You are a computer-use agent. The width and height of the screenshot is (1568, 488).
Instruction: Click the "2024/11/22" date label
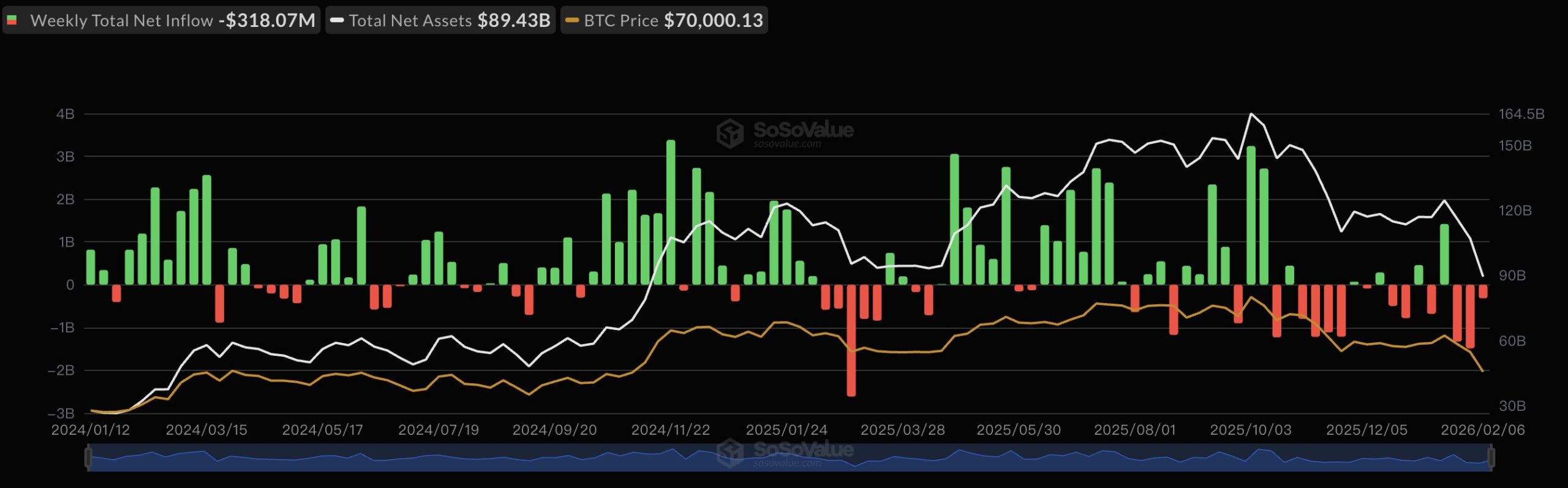(671, 430)
